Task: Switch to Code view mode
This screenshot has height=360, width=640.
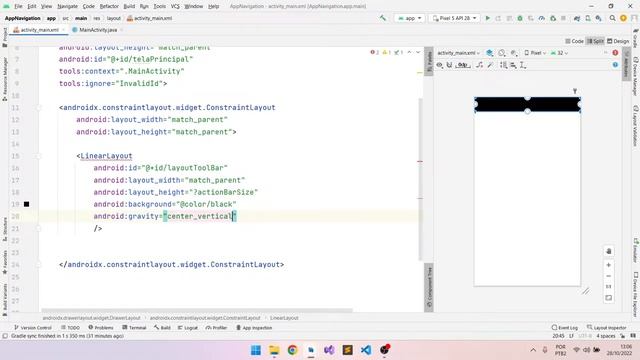Action: [575, 41]
